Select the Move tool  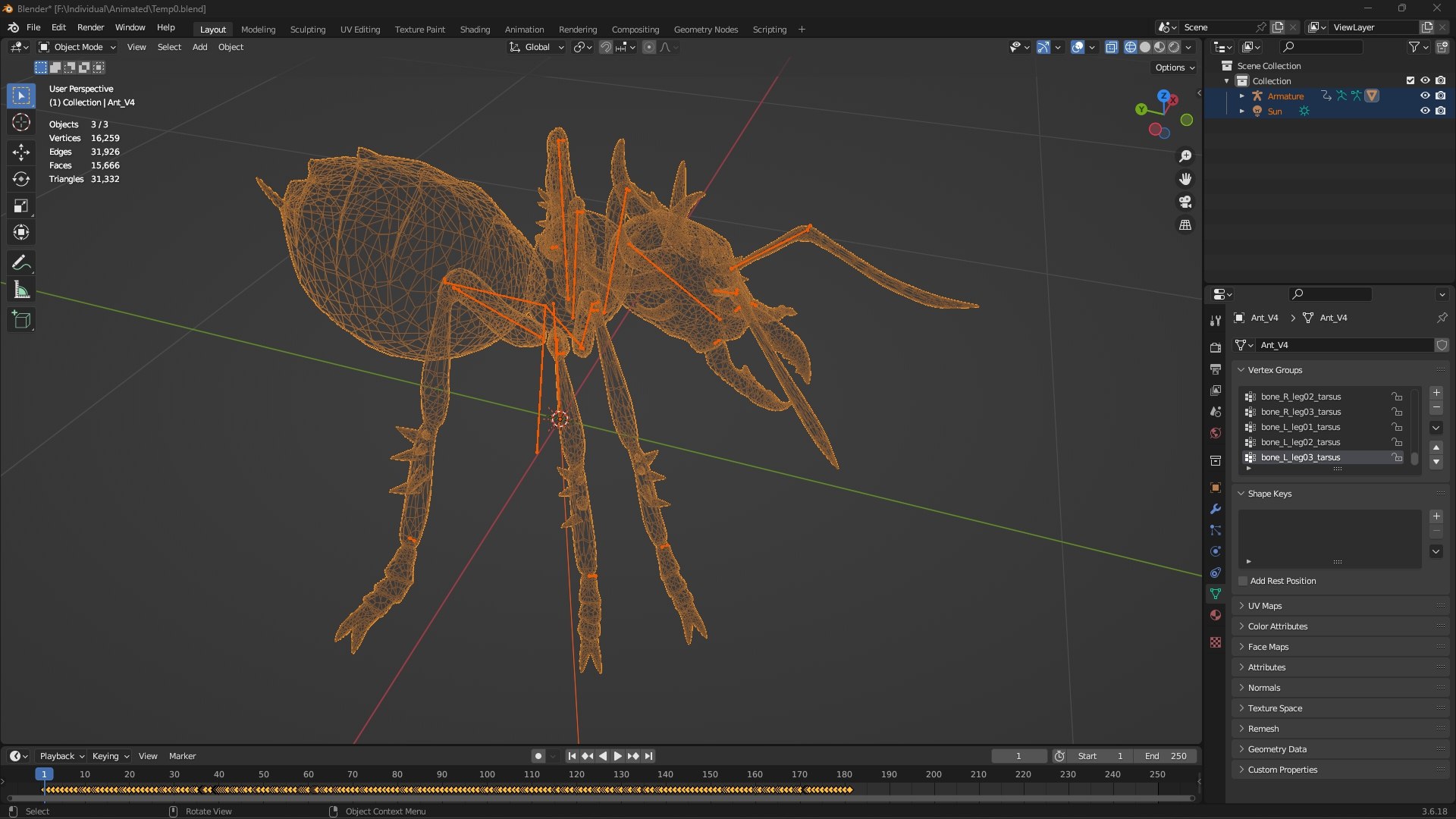tap(21, 152)
